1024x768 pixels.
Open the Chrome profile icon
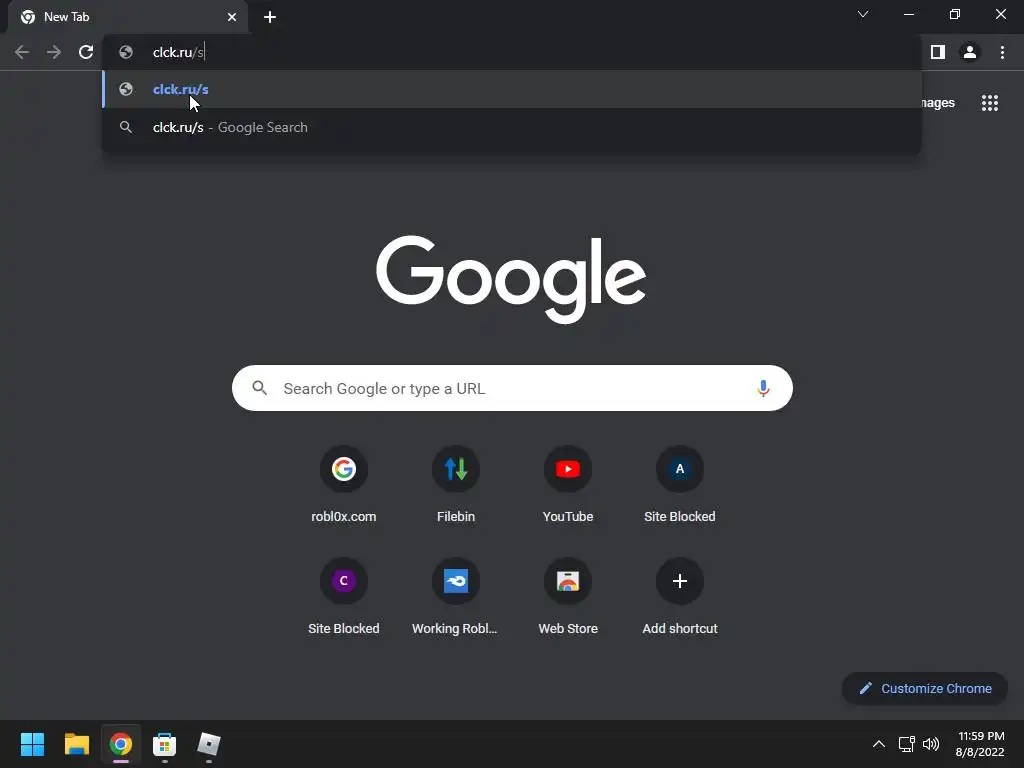click(970, 52)
